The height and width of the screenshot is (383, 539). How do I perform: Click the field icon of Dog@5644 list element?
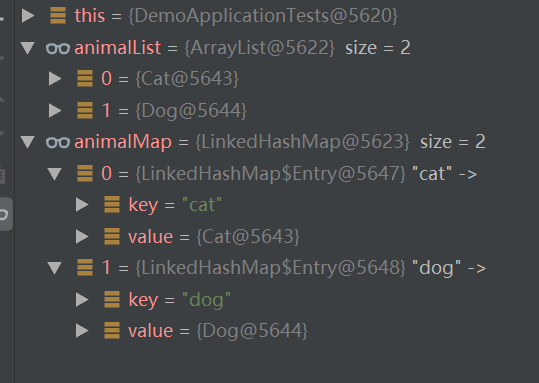click(85, 110)
